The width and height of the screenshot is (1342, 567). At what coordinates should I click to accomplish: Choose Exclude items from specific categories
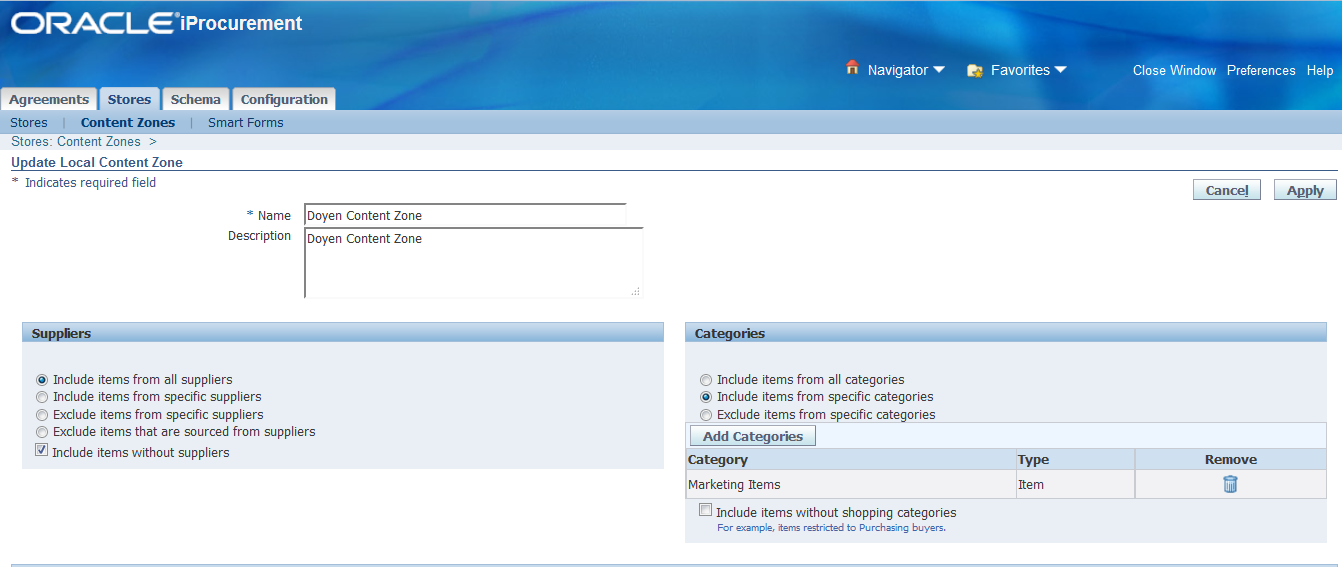click(x=706, y=414)
